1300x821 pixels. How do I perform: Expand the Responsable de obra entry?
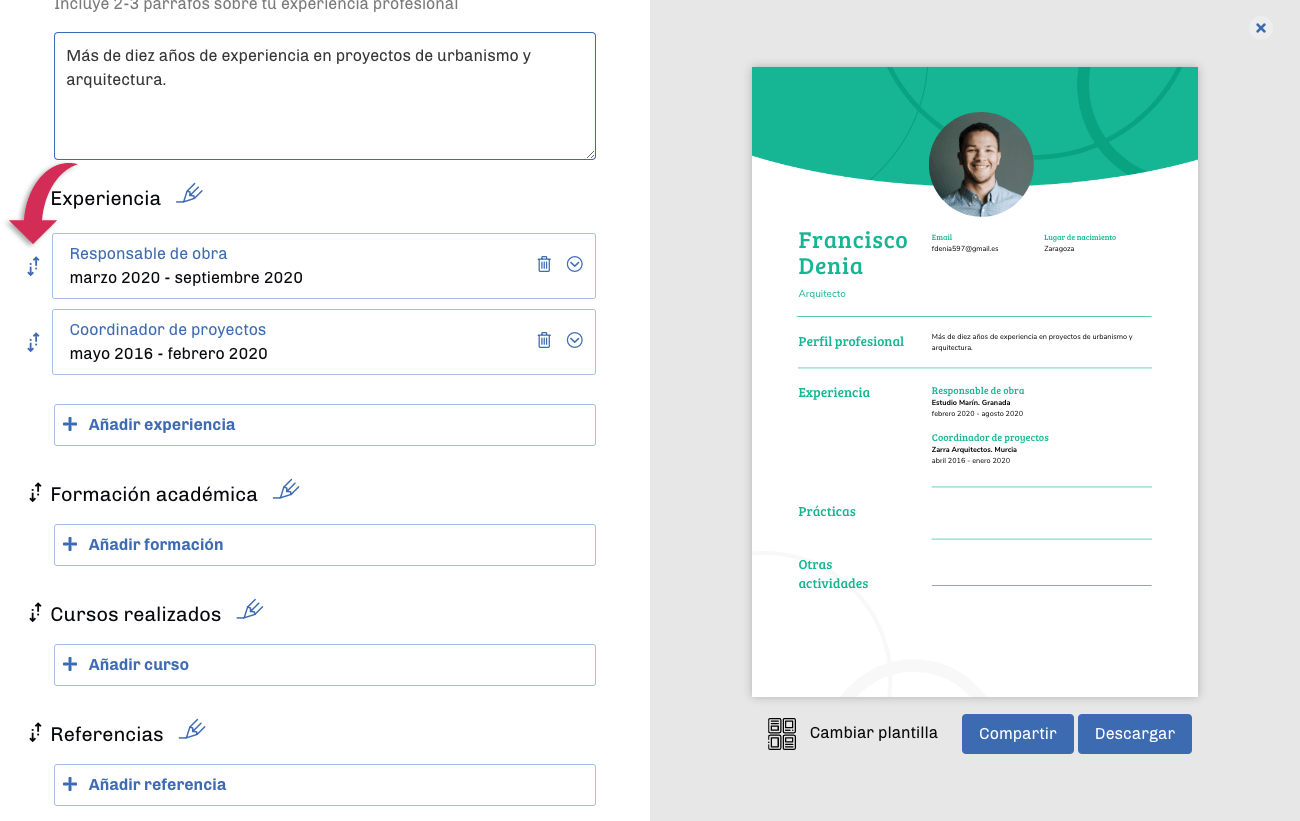(575, 264)
